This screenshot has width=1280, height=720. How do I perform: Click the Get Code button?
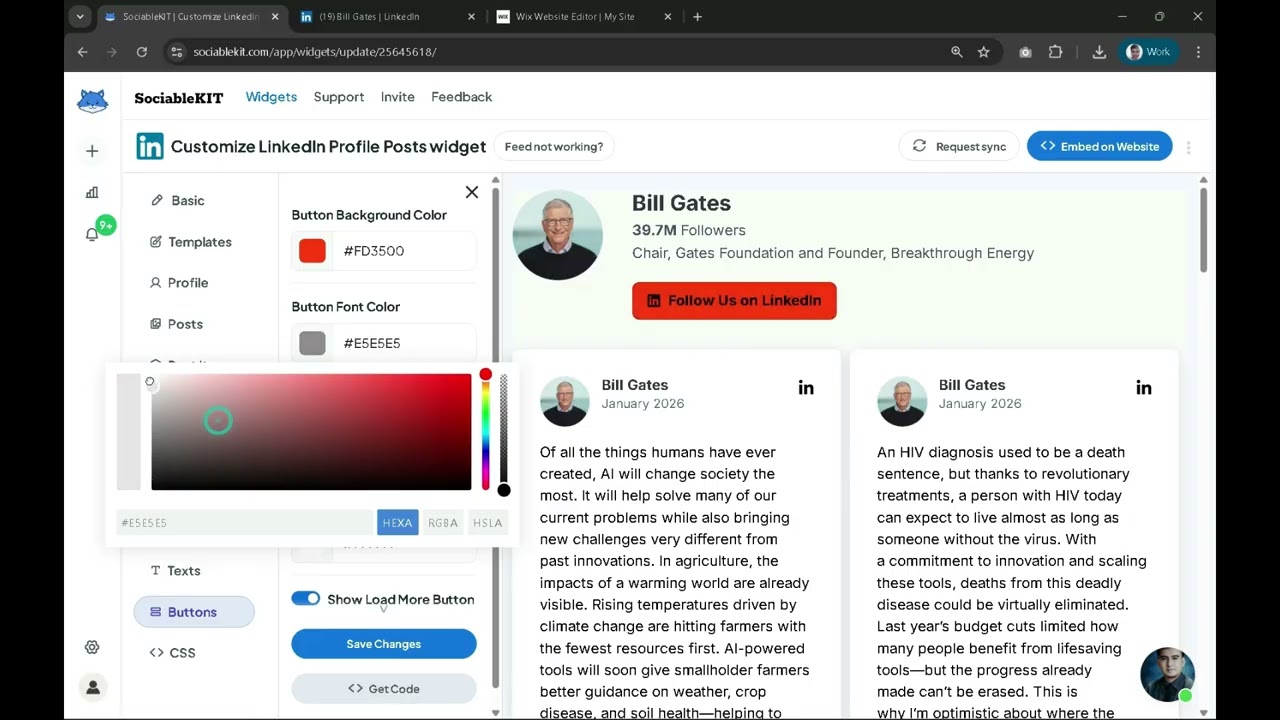point(384,688)
